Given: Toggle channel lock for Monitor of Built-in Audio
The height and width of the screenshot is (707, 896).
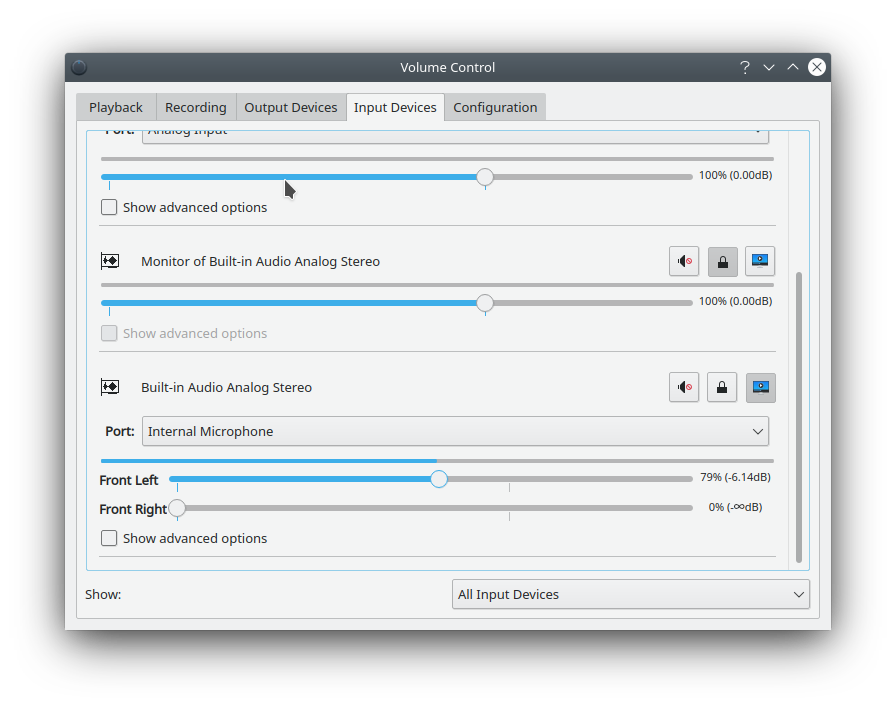Looking at the screenshot, I should pyautogui.click(x=722, y=262).
